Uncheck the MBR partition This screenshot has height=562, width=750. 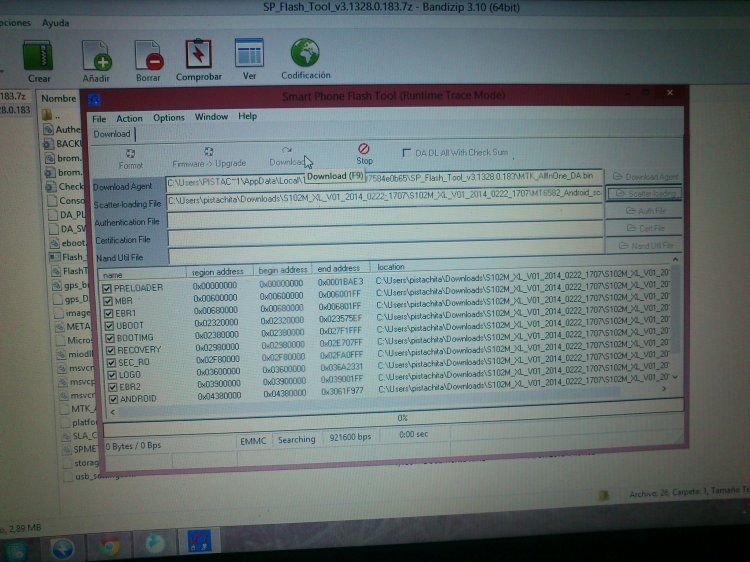point(108,301)
